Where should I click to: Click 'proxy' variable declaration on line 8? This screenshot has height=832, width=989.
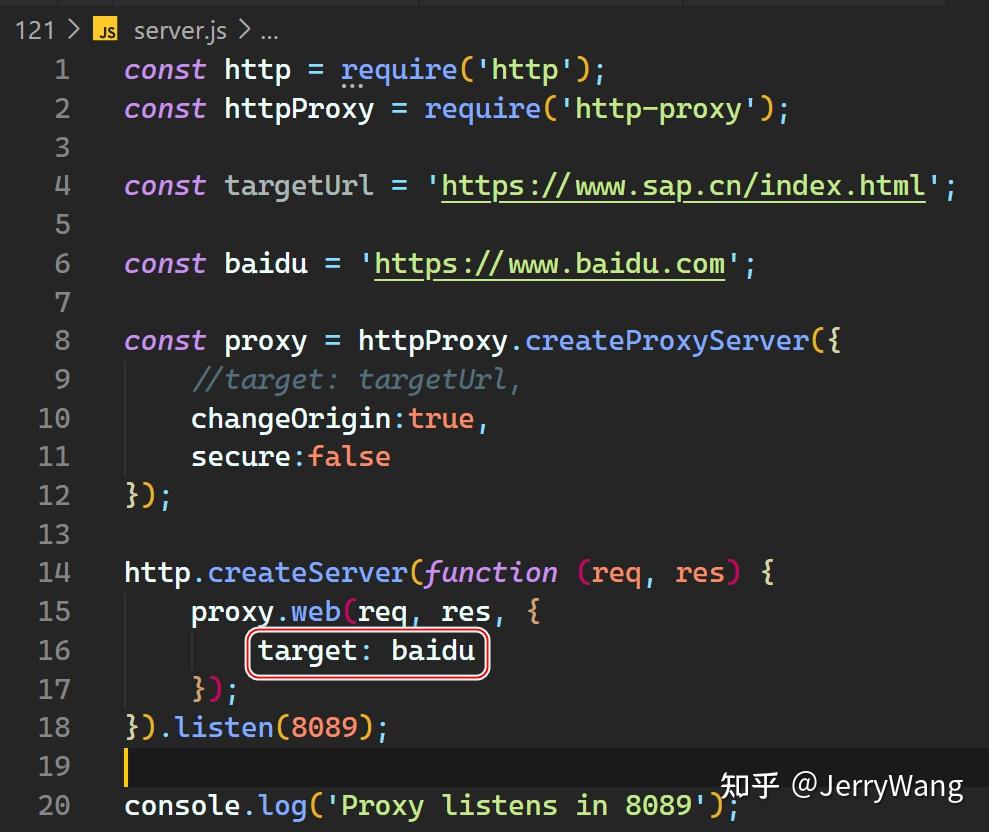266,343
